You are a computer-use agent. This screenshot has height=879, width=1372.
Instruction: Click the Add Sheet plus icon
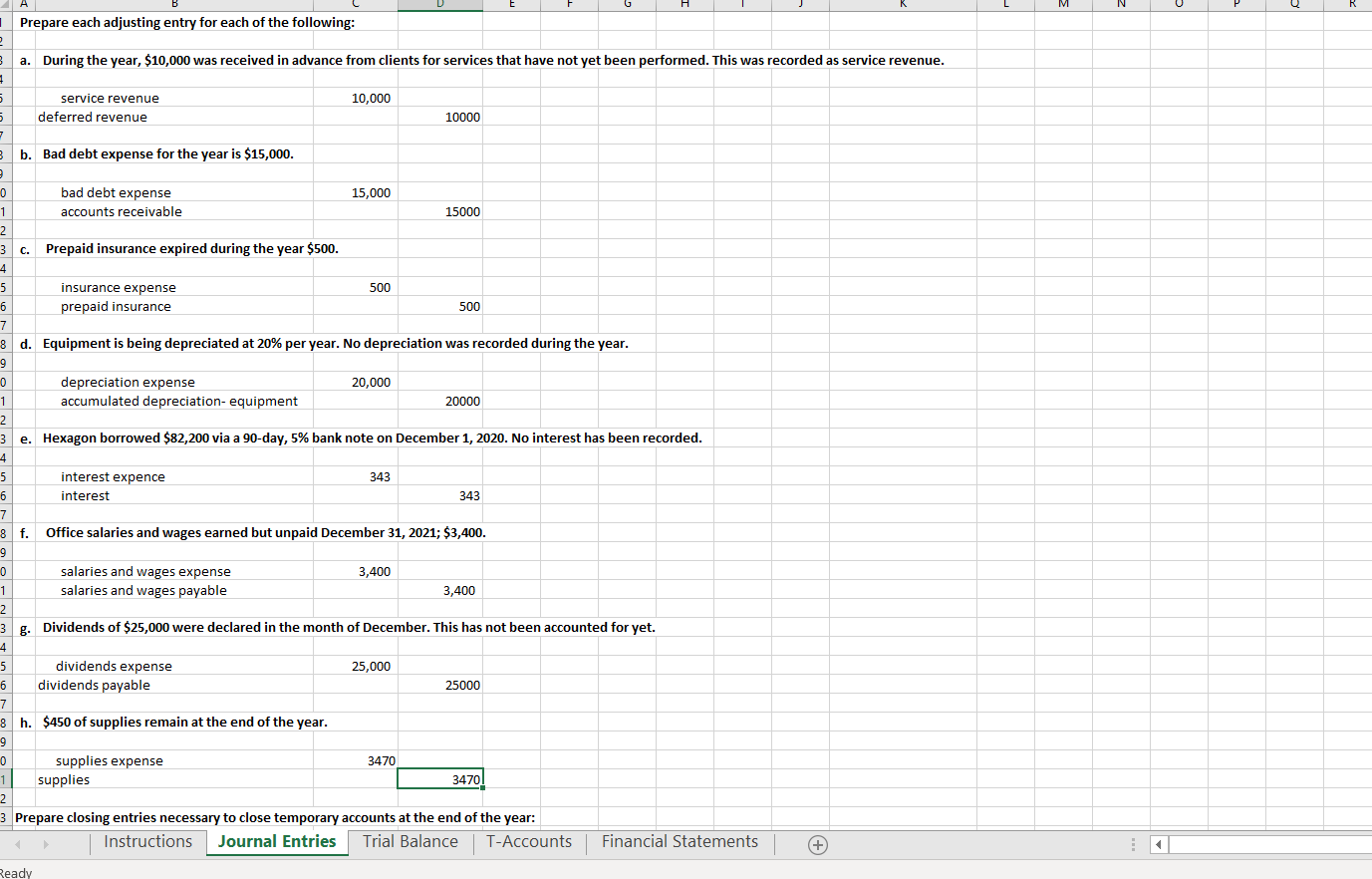pyautogui.click(x=817, y=844)
